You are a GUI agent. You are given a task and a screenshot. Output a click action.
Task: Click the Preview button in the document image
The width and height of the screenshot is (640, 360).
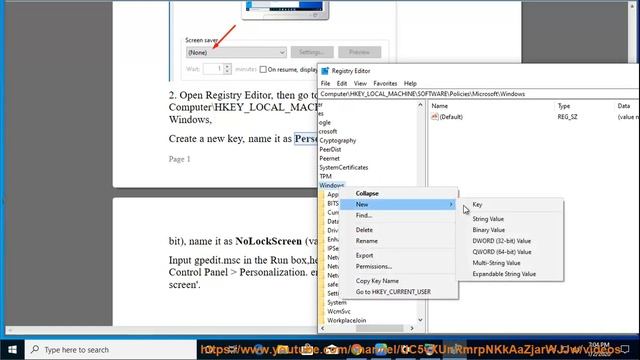(x=360, y=52)
